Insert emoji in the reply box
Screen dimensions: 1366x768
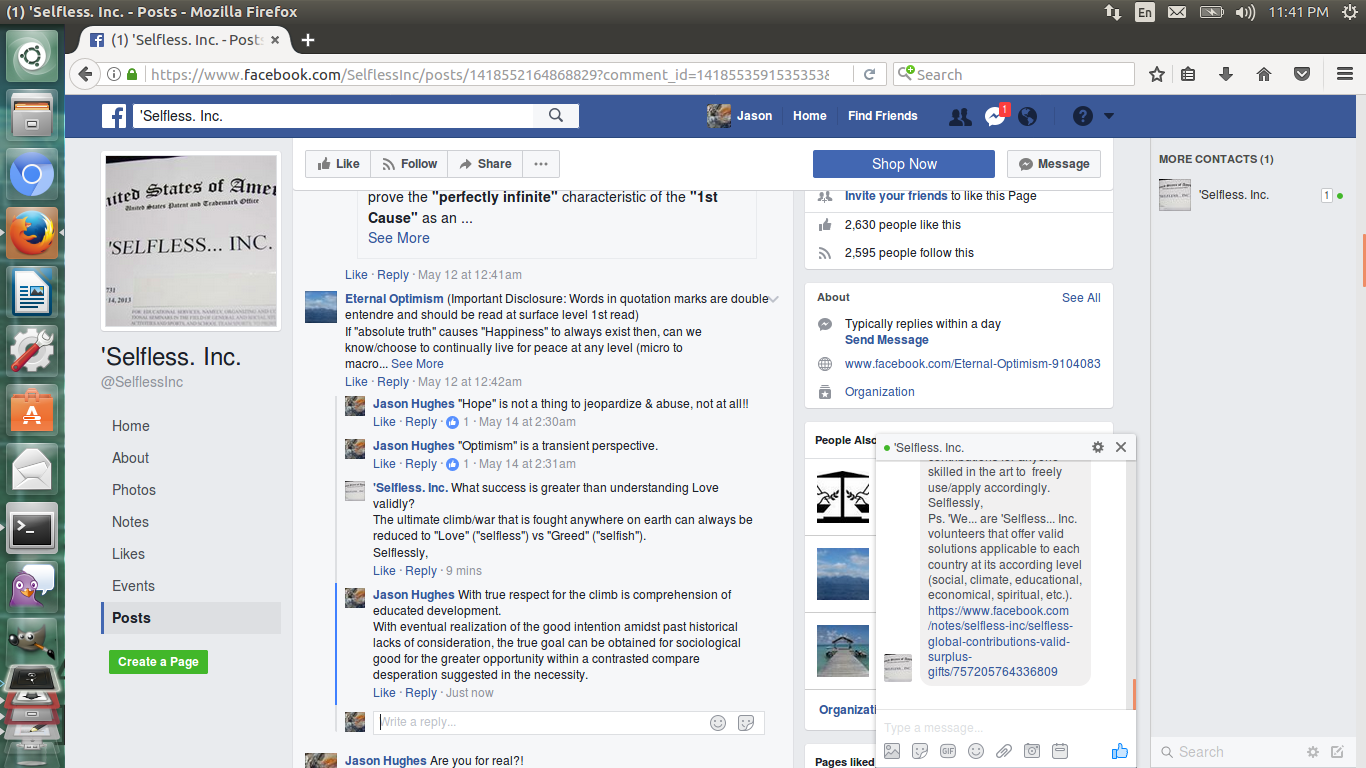(717, 722)
